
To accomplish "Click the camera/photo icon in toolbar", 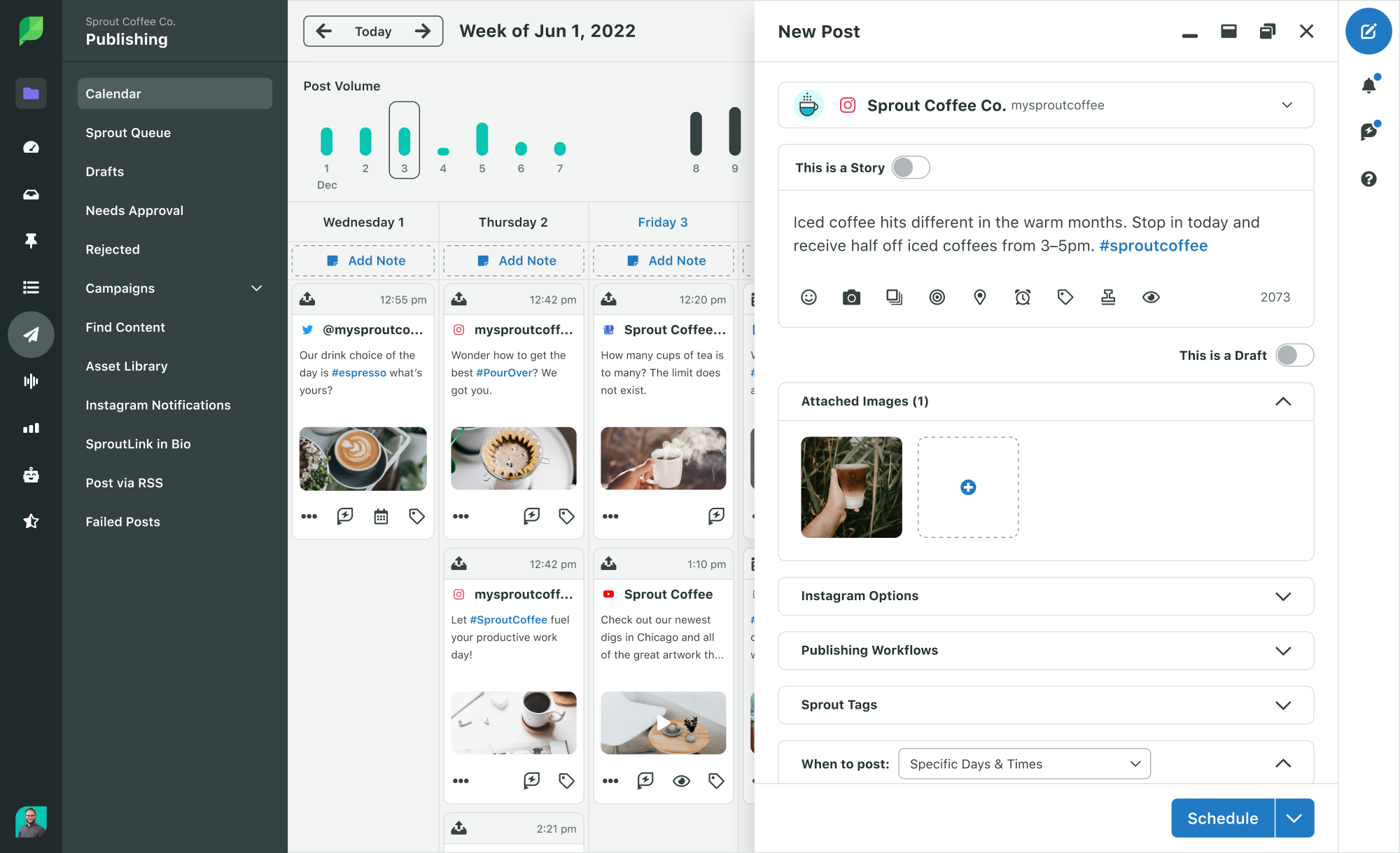I will point(851,296).
